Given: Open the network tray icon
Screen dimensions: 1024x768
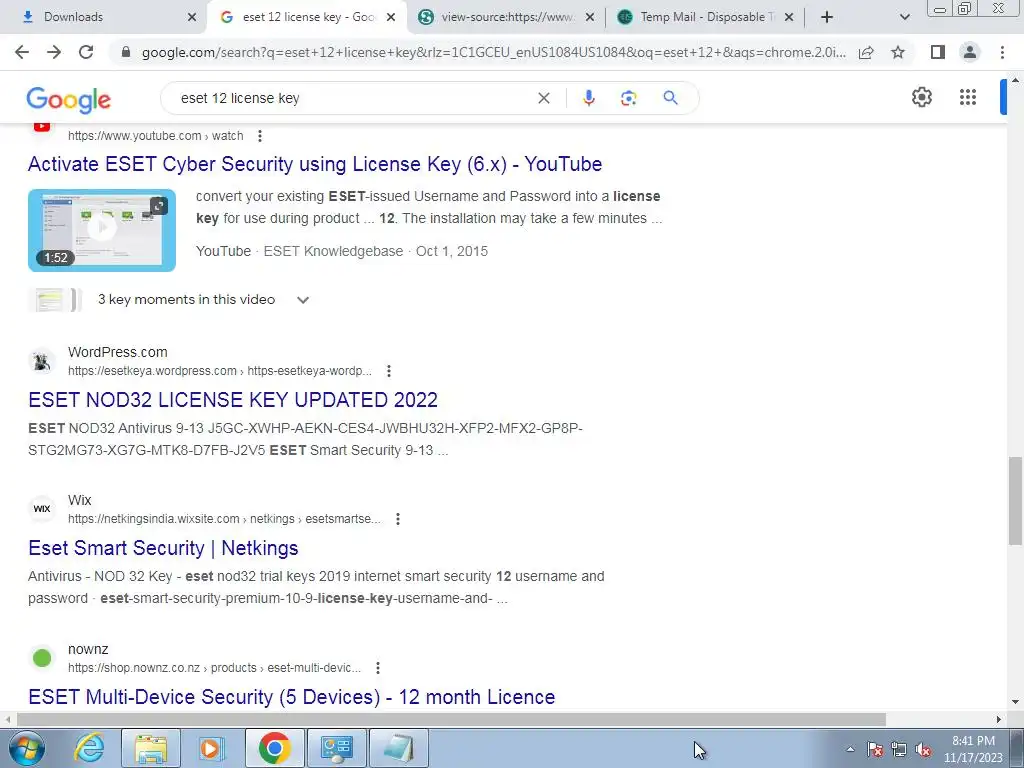Looking at the screenshot, I should click(899, 749).
